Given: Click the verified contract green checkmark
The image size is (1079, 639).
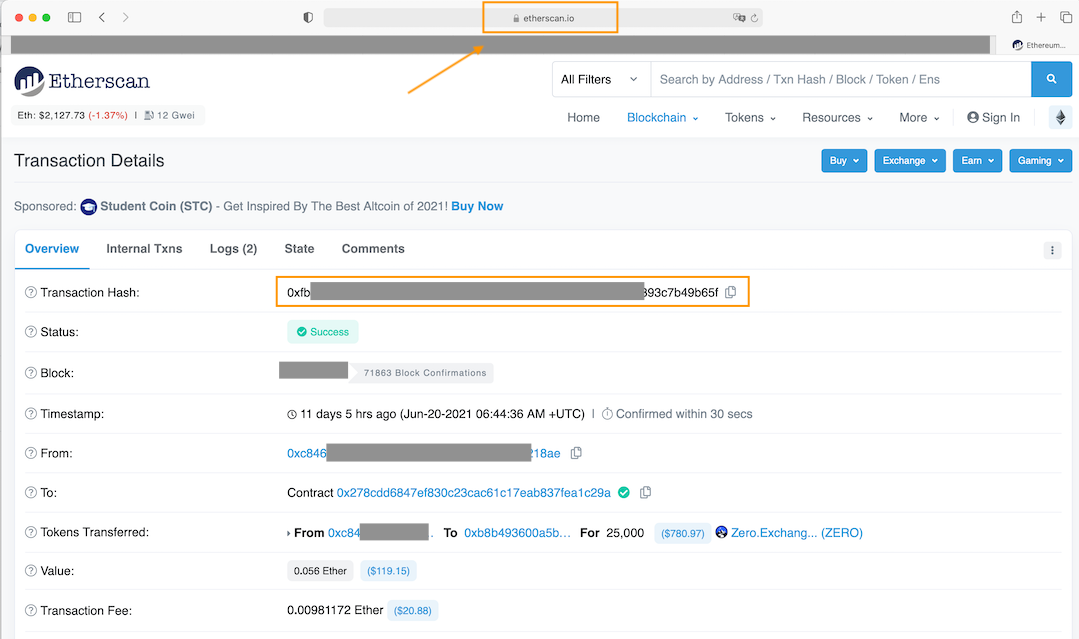Looking at the screenshot, I should pos(624,492).
